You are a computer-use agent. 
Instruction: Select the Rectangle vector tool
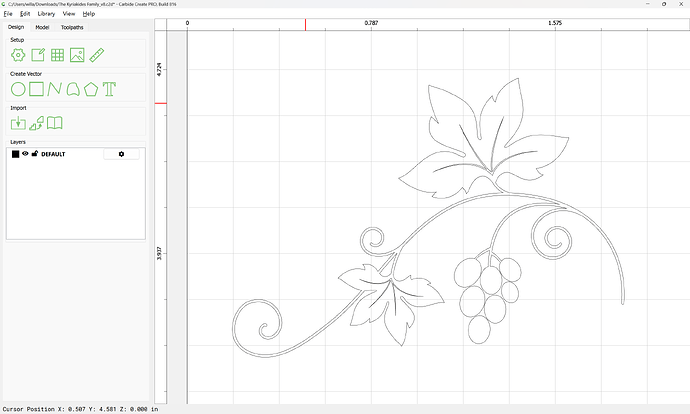click(36, 89)
